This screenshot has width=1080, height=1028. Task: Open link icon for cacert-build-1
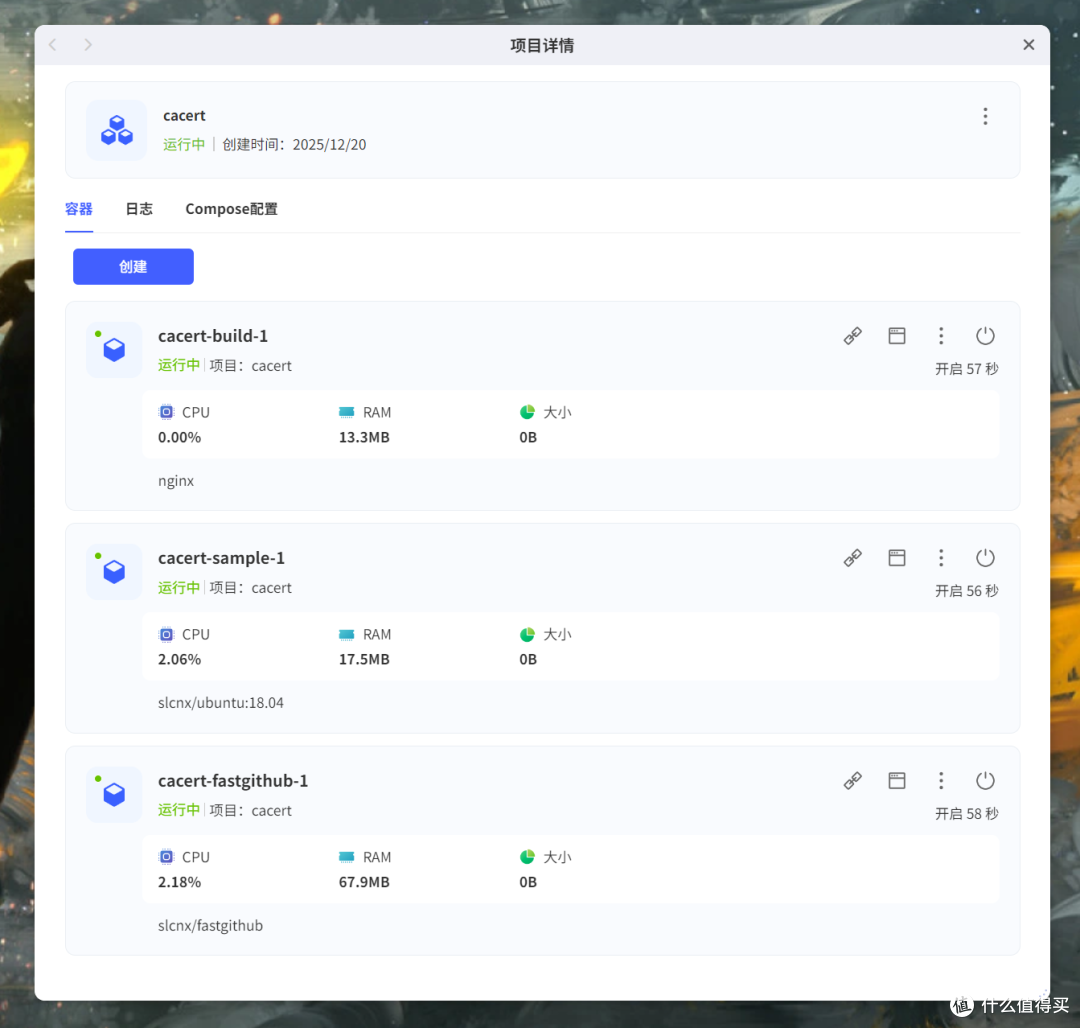(853, 336)
